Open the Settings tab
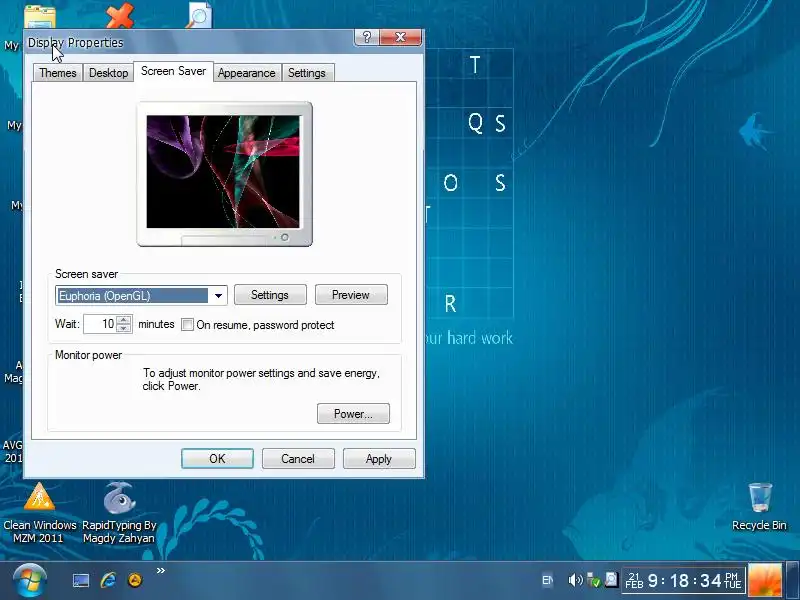Image resolution: width=800 pixels, height=600 pixels. pyautogui.click(x=307, y=73)
